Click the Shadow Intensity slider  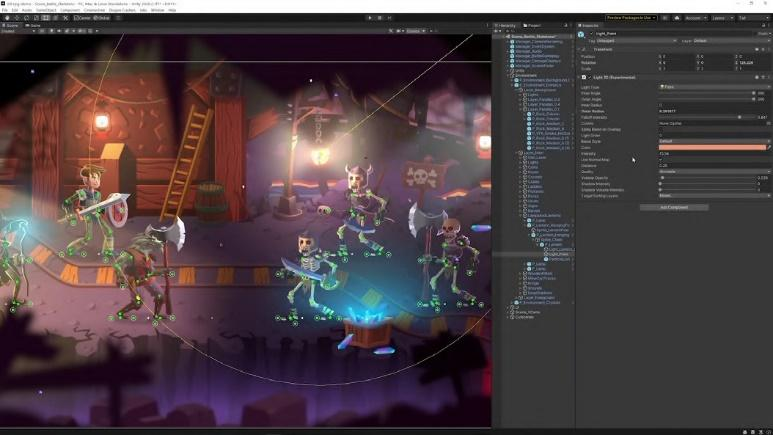(x=706, y=183)
